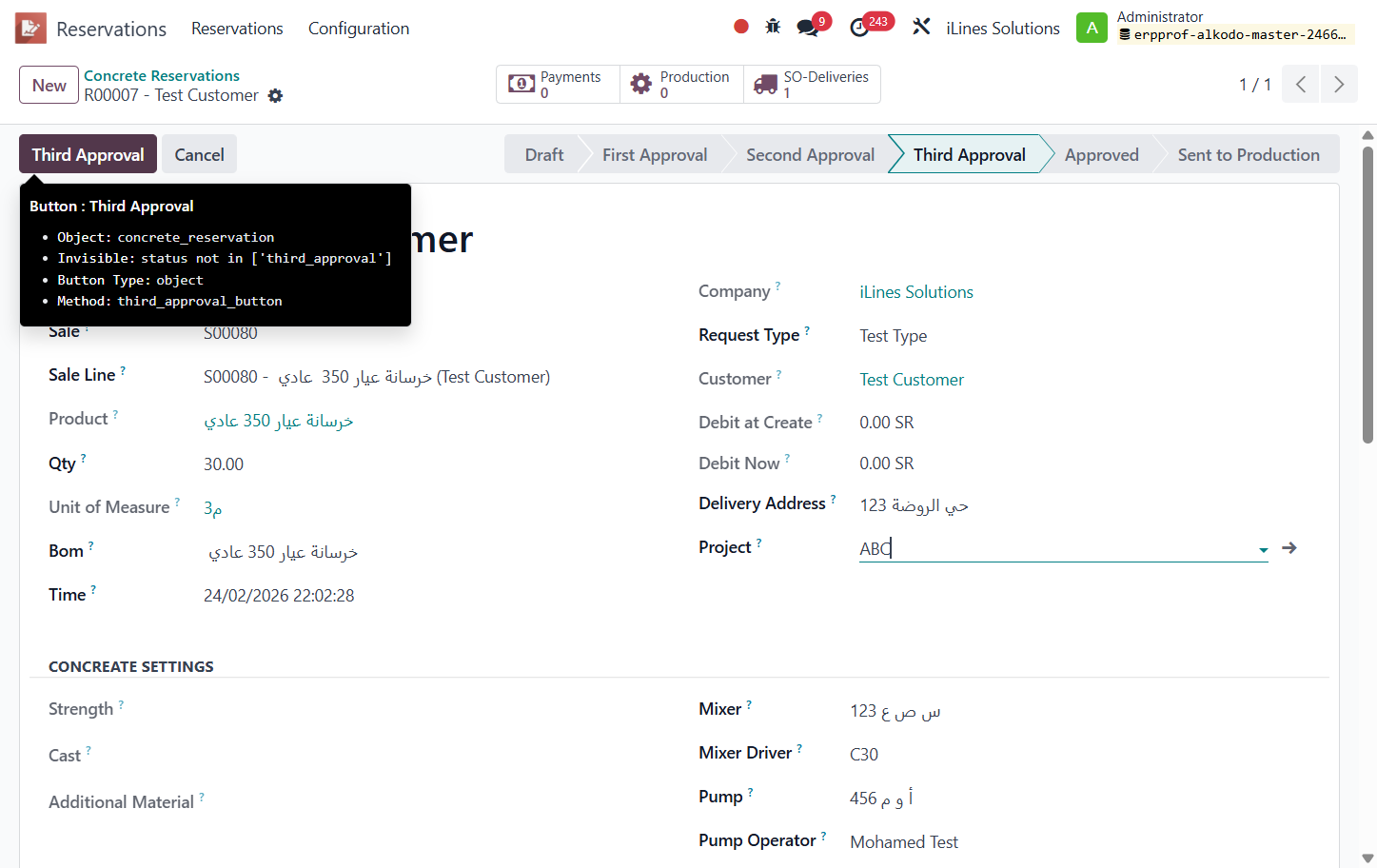The image size is (1377, 868).
Task: Click the red recording indicator icon
Action: (x=741, y=27)
